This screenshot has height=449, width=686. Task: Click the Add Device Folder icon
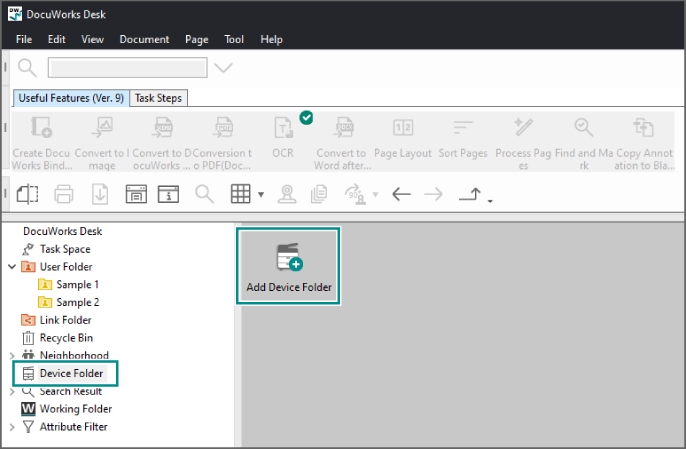coord(288,258)
